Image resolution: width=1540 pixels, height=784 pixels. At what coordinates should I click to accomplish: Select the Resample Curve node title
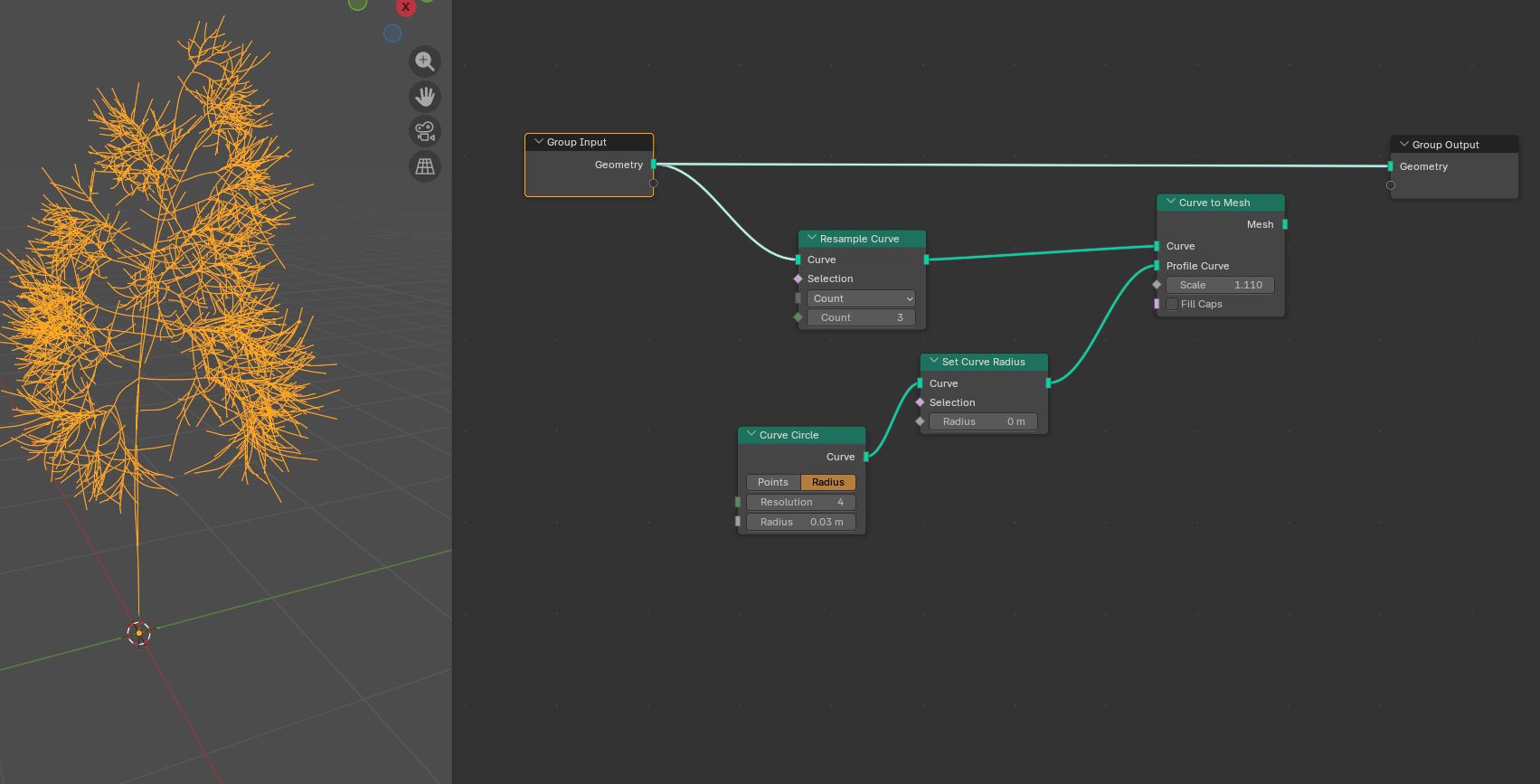(x=859, y=239)
